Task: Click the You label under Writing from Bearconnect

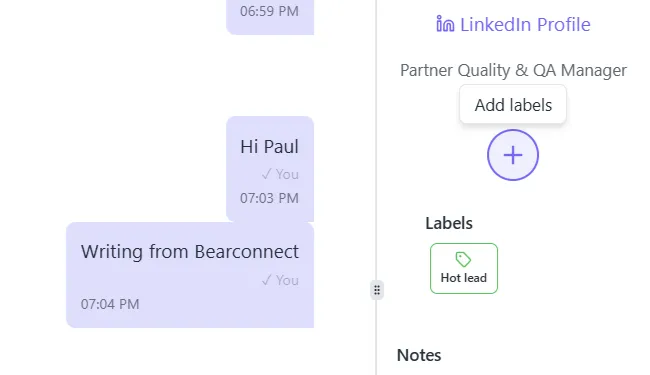Action: pyautogui.click(x=287, y=280)
